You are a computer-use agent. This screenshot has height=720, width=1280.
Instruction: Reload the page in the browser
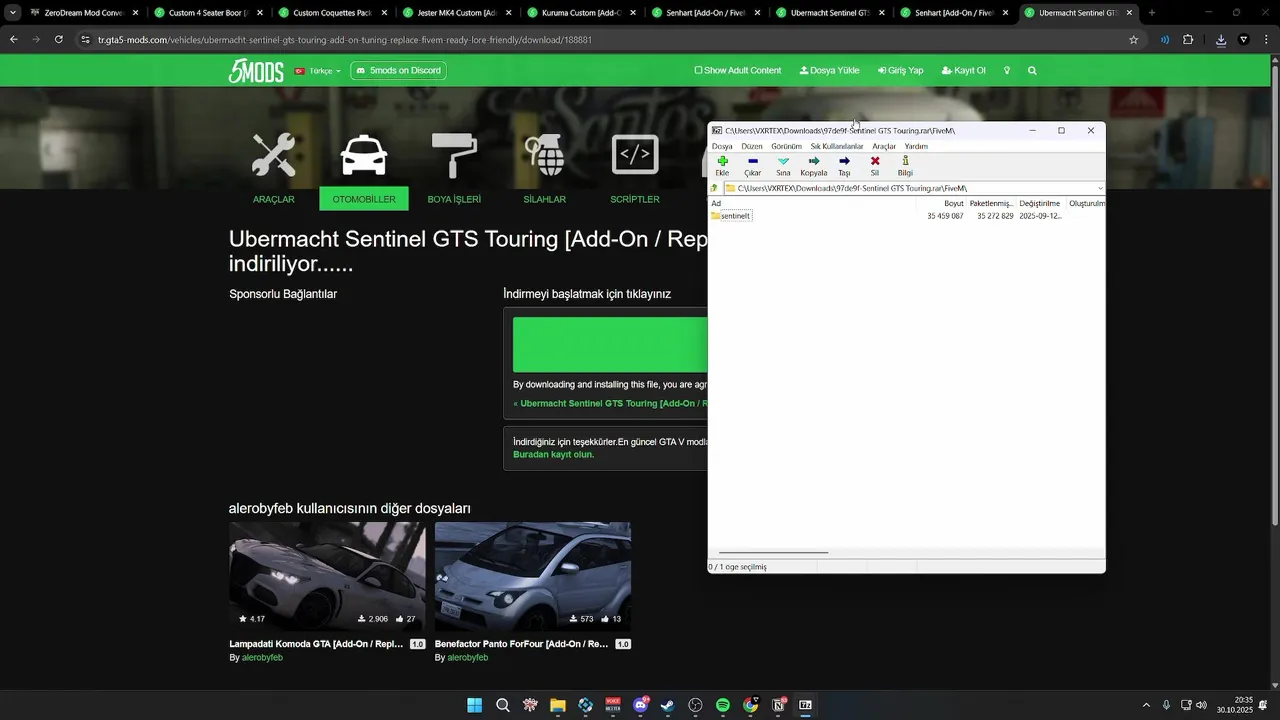(x=59, y=40)
